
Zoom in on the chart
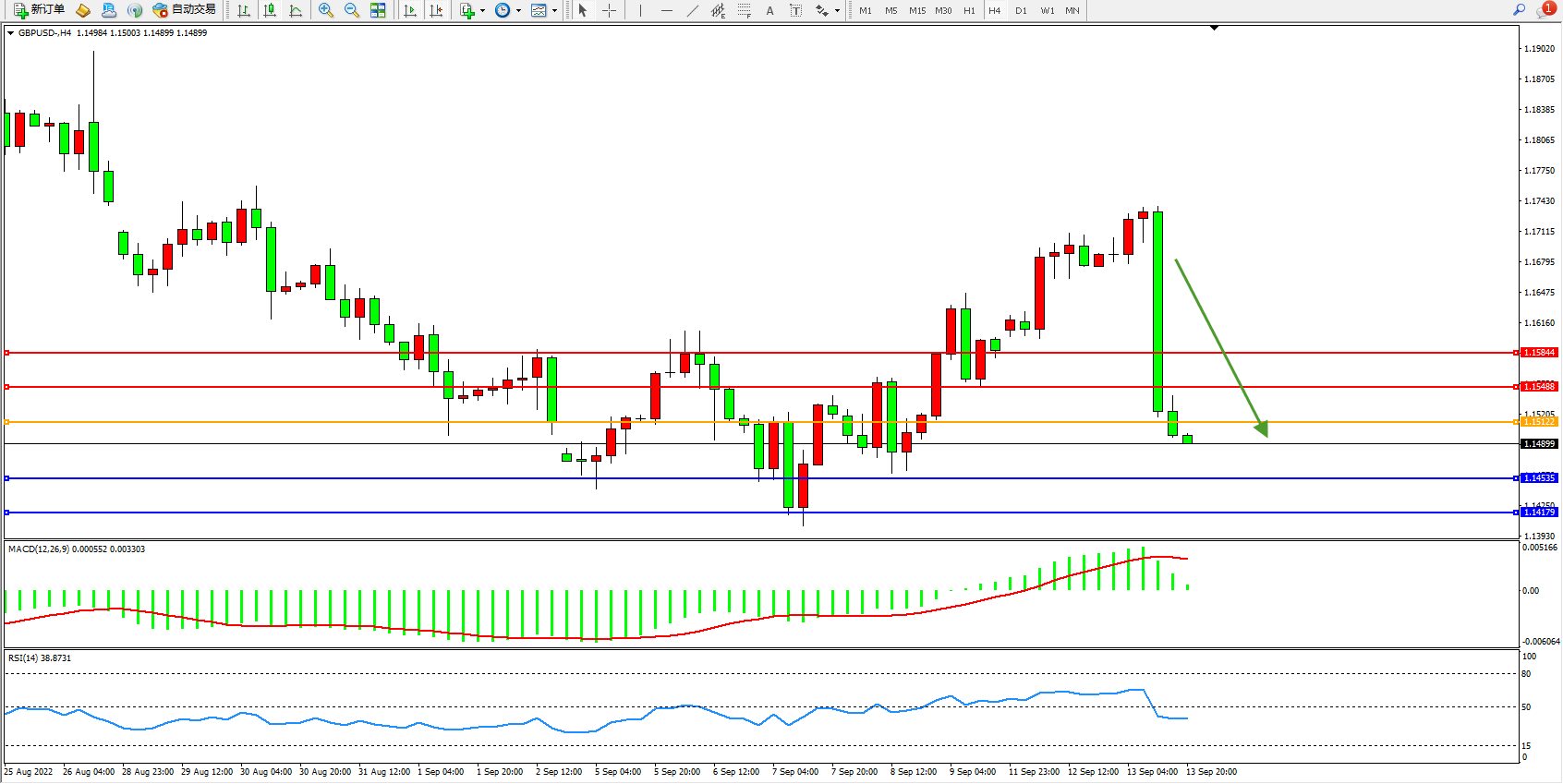[x=326, y=10]
